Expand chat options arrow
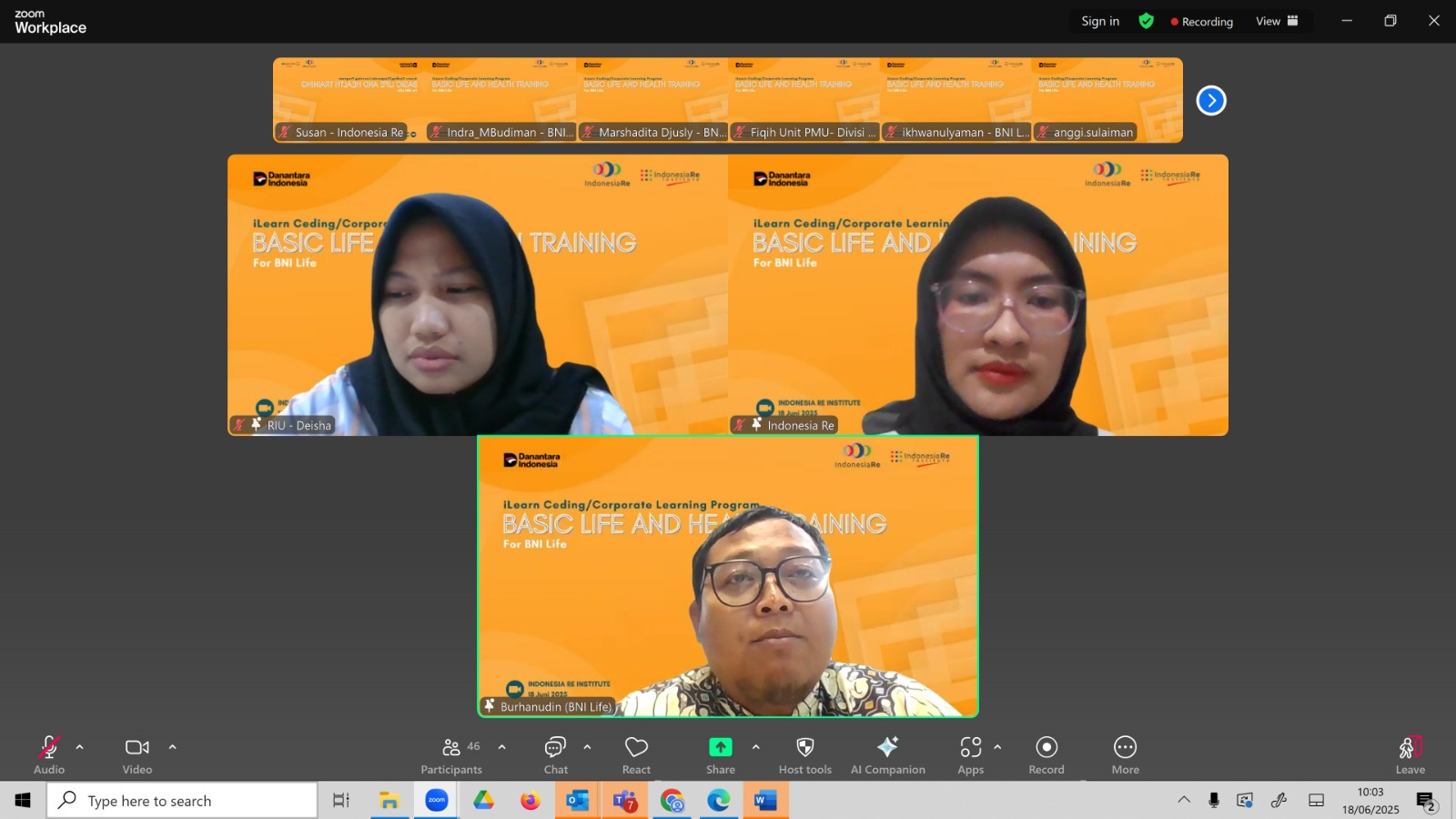1456x819 pixels. 587,747
